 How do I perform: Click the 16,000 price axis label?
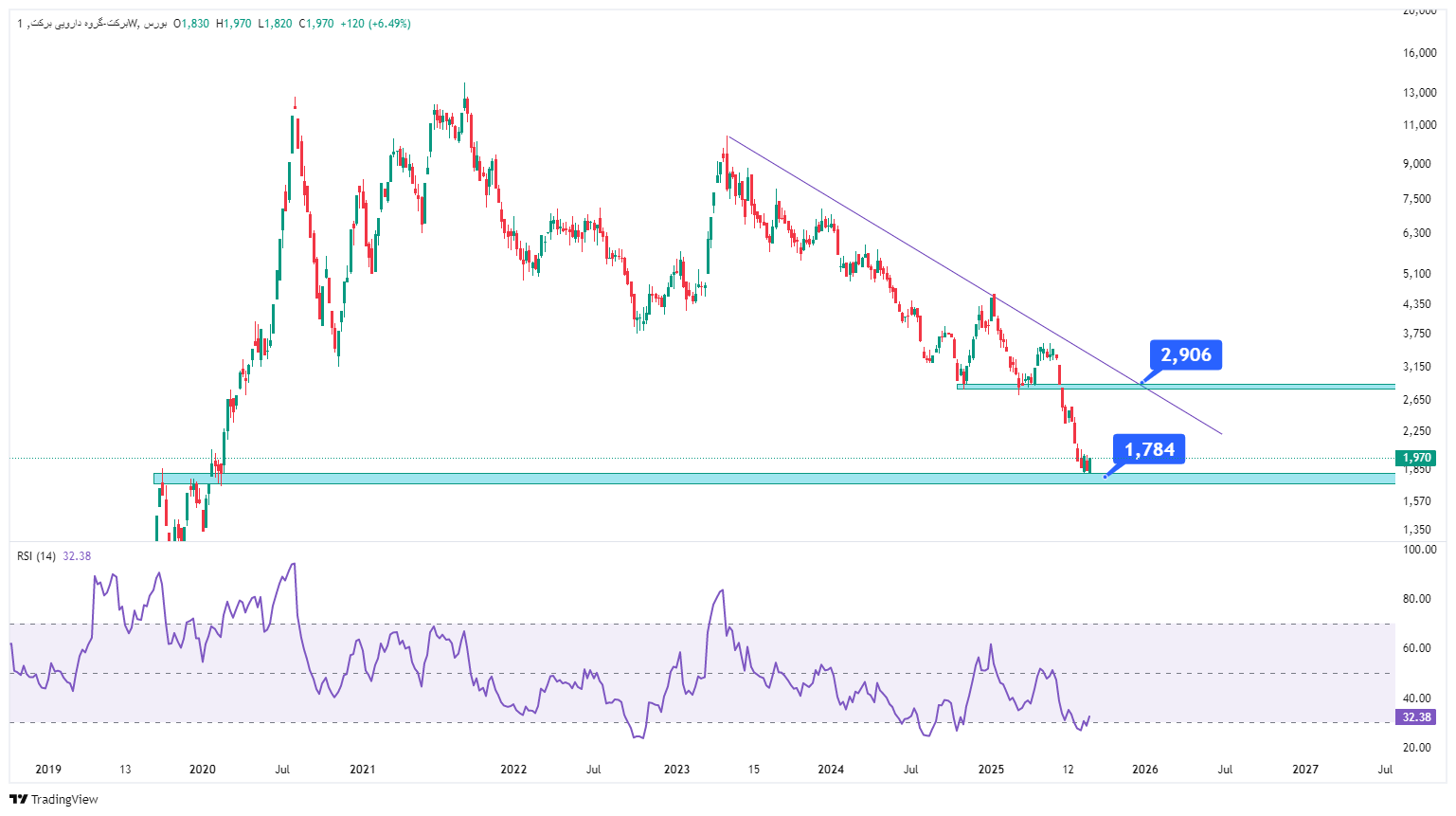[1420, 53]
